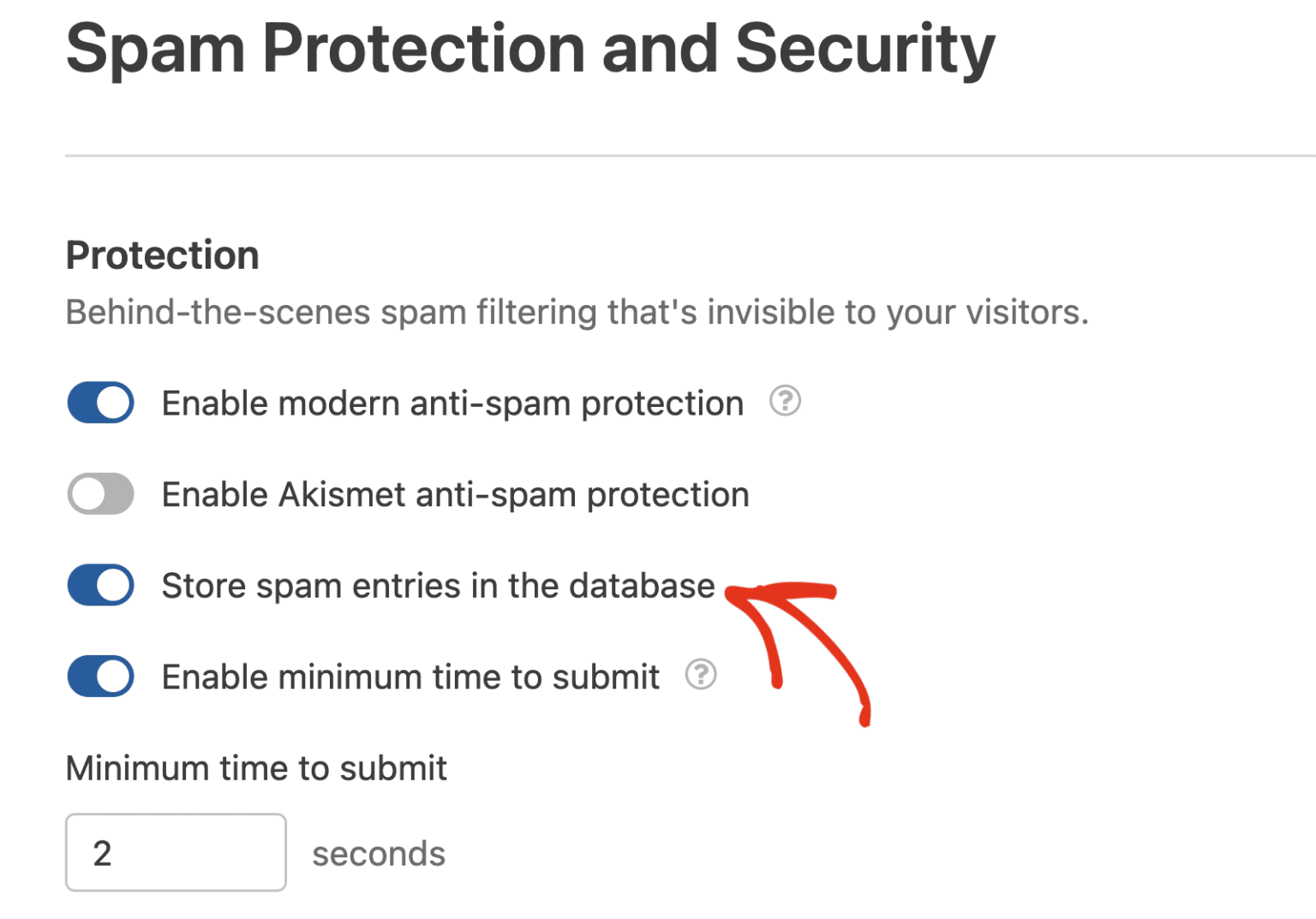The height and width of the screenshot is (919, 1316).
Task: Toggle Enable minimum time to submit off
Action: pyautogui.click(x=100, y=677)
